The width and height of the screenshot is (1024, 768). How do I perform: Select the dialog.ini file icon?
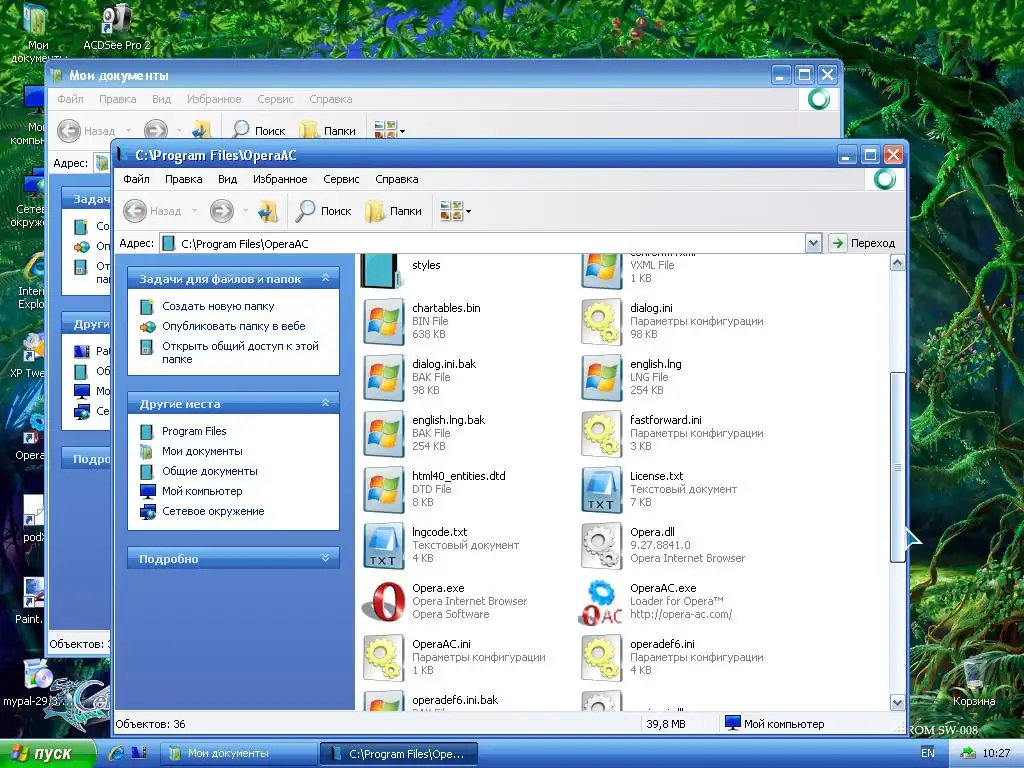(601, 321)
